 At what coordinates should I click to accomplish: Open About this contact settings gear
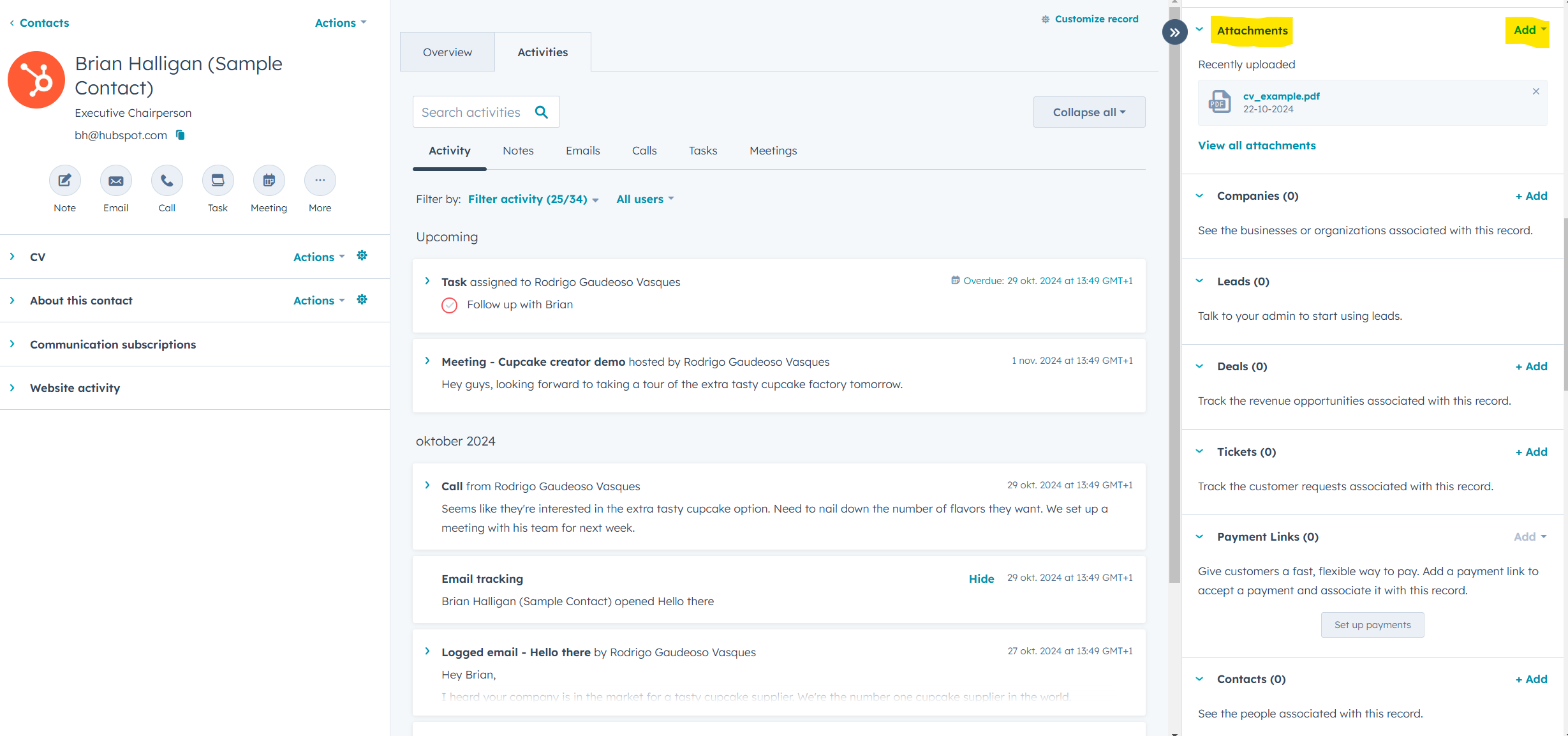coord(362,299)
